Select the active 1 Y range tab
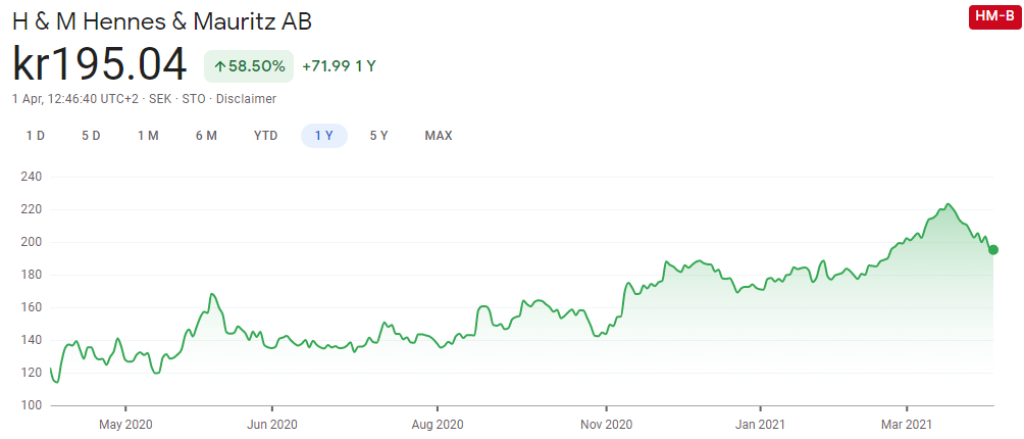This screenshot has width=1024, height=439. (324, 136)
